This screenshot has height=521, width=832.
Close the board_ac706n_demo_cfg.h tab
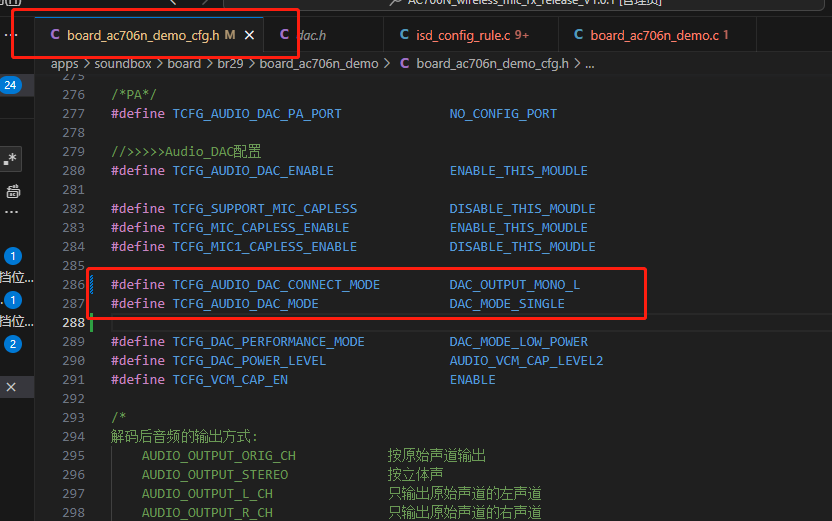click(x=249, y=36)
